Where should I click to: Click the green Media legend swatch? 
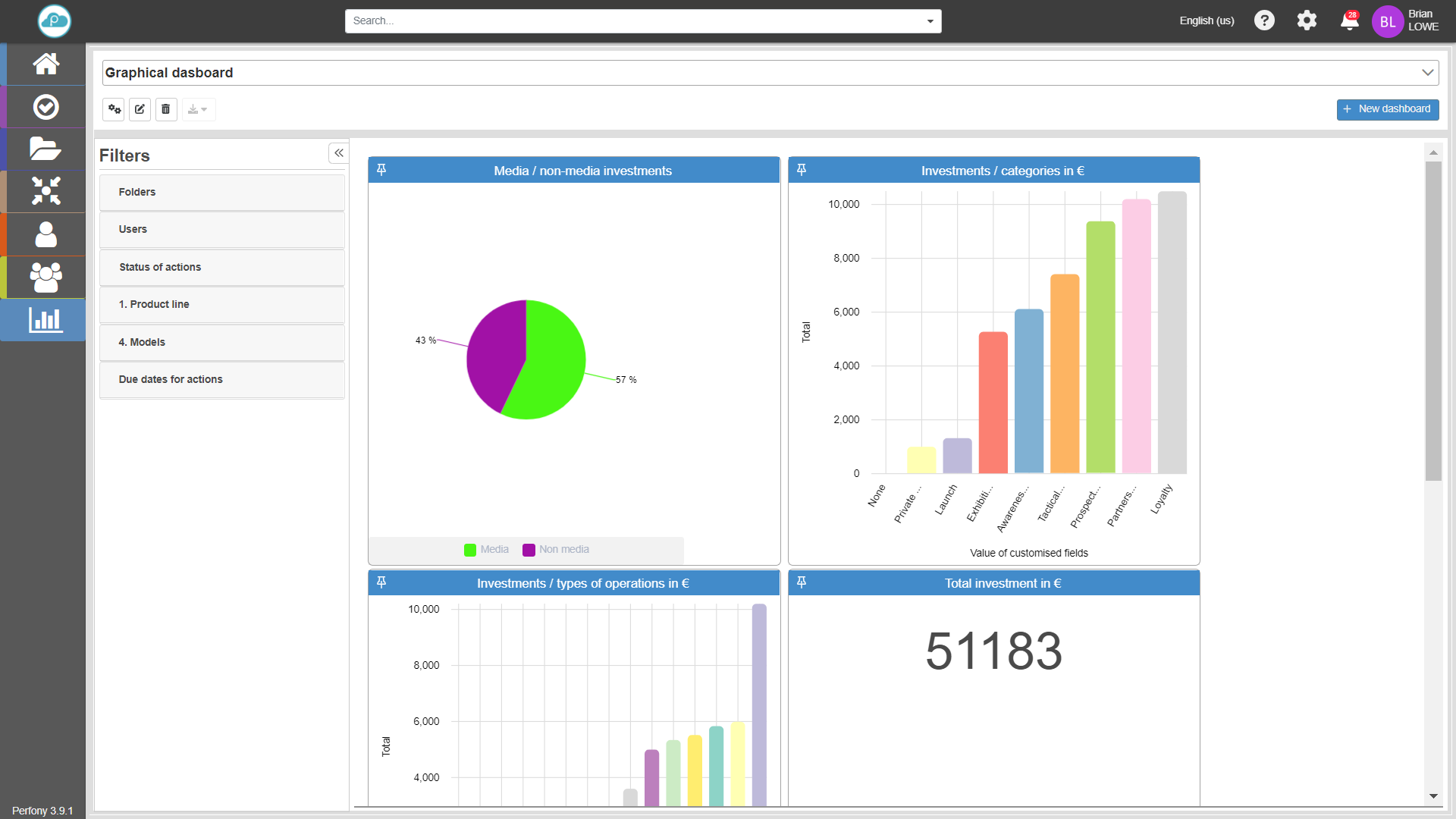coord(470,550)
